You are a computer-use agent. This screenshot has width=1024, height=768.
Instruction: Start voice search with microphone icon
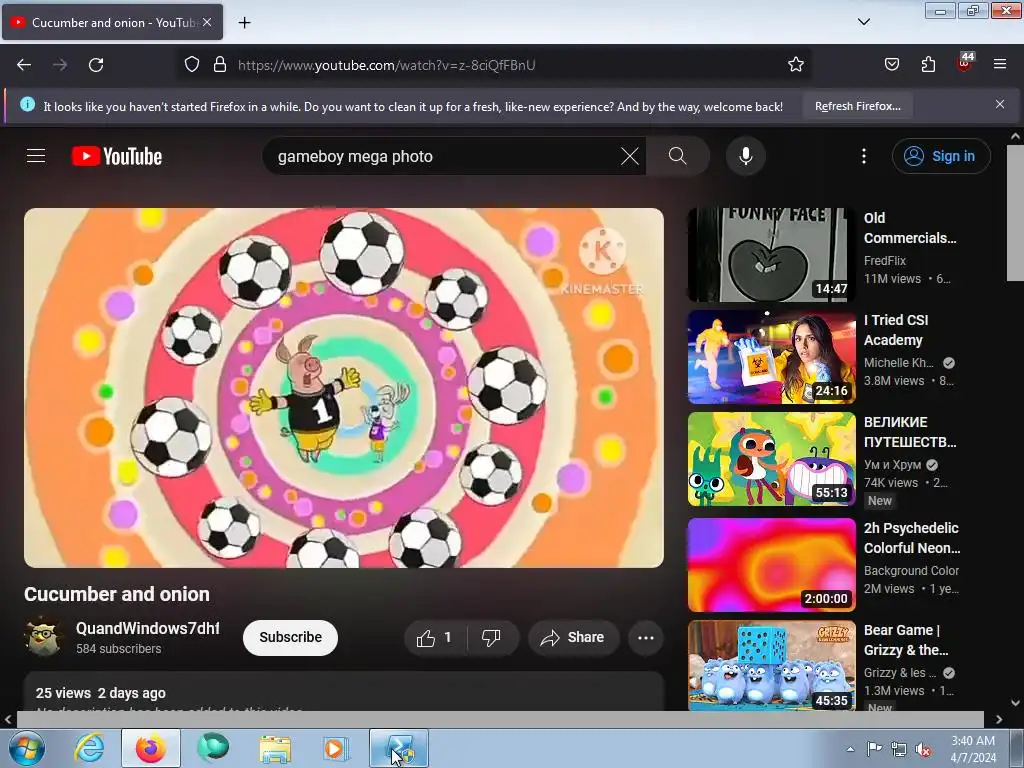pyautogui.click(x=746, y=156)
